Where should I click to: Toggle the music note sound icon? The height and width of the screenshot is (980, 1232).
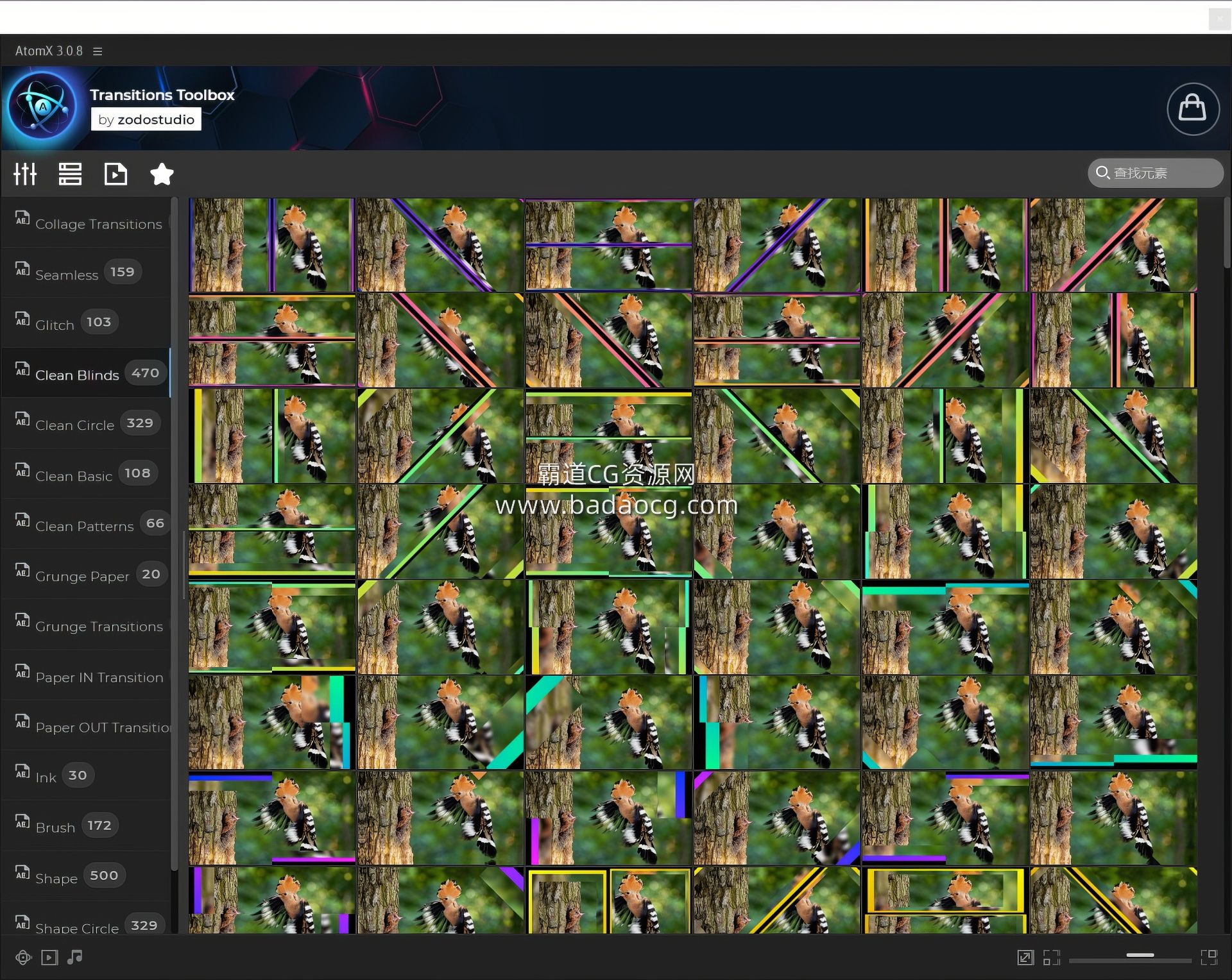point(75,957)
